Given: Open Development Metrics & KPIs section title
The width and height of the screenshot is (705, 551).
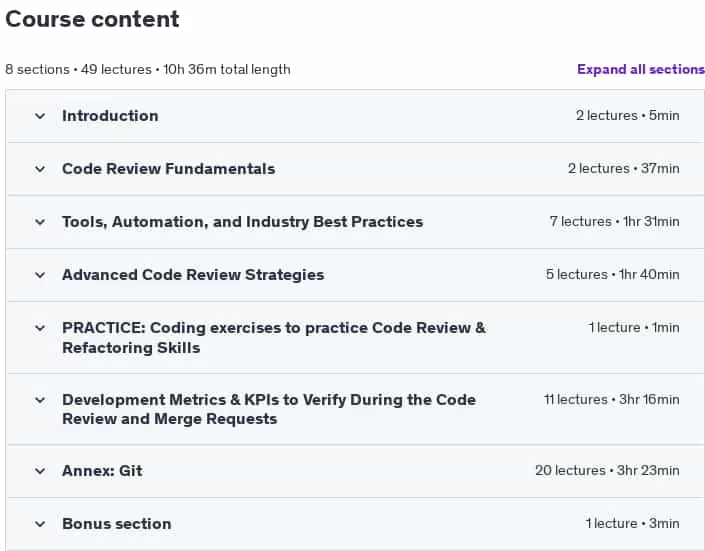Looking at the screenshot, I should pyautogui.click(x=269, y=409).
